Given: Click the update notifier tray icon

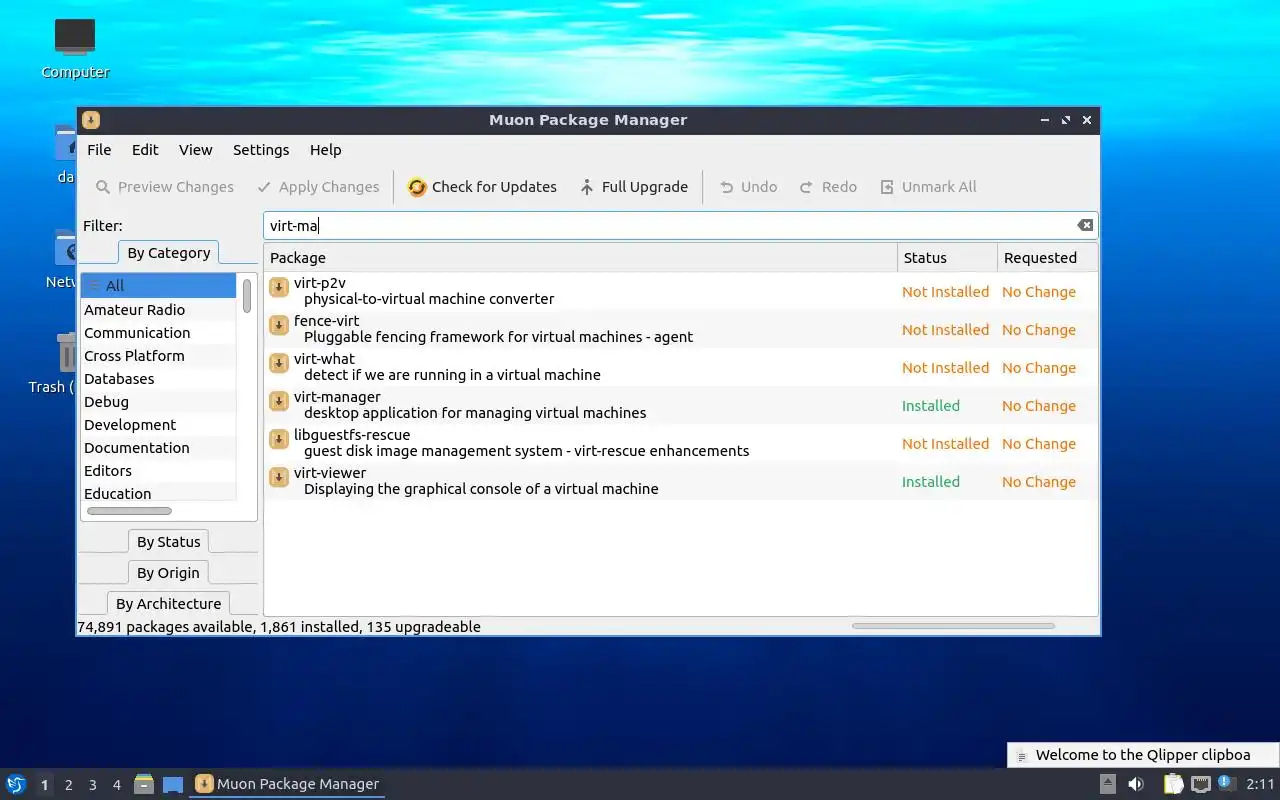Looking at the screenshot, I should [x=1227, y=783].
